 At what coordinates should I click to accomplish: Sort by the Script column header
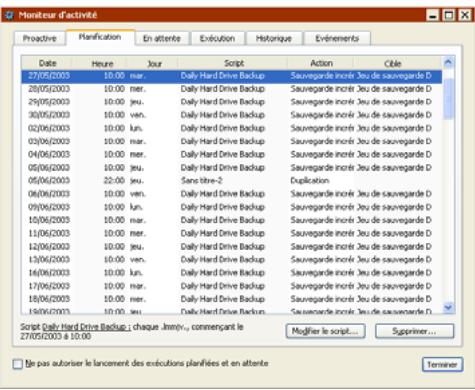(234, 63)
